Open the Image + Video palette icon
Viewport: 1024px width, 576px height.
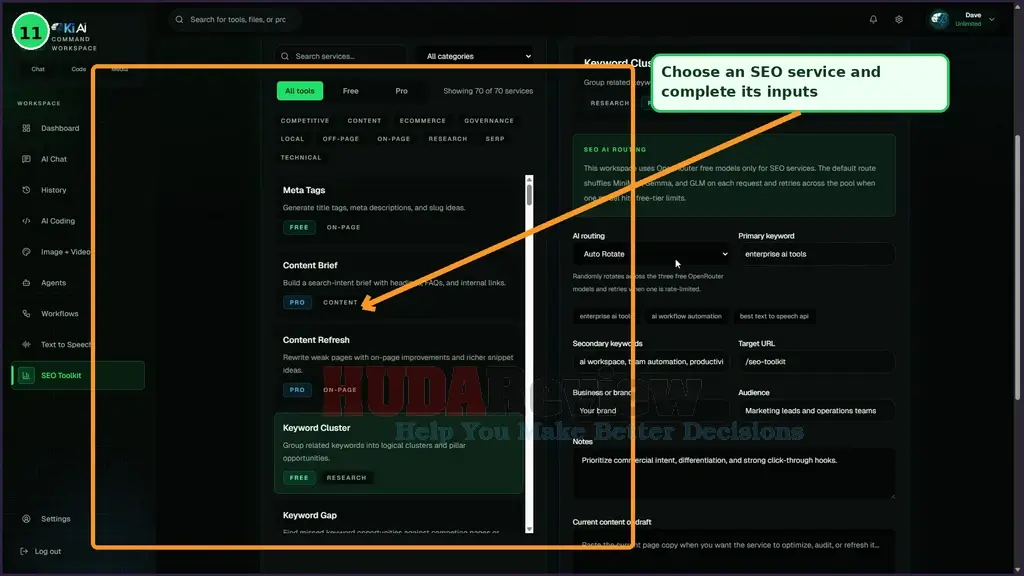pyautogui.click(x=26, y=251)
